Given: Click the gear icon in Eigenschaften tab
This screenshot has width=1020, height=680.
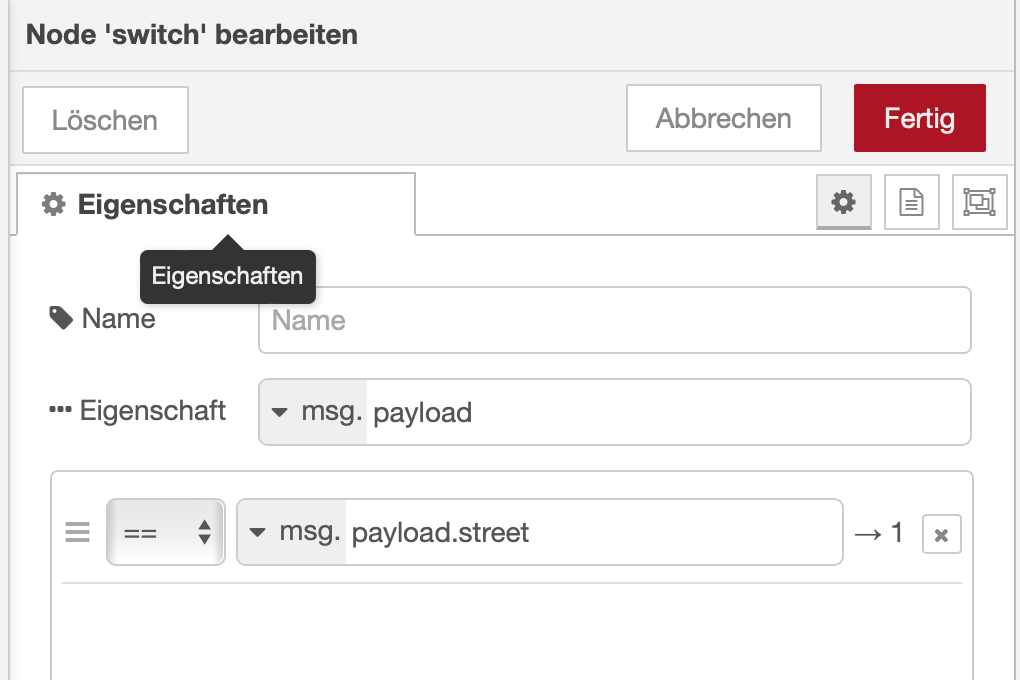Looking at the screenshot, I should tap(53, 205).
